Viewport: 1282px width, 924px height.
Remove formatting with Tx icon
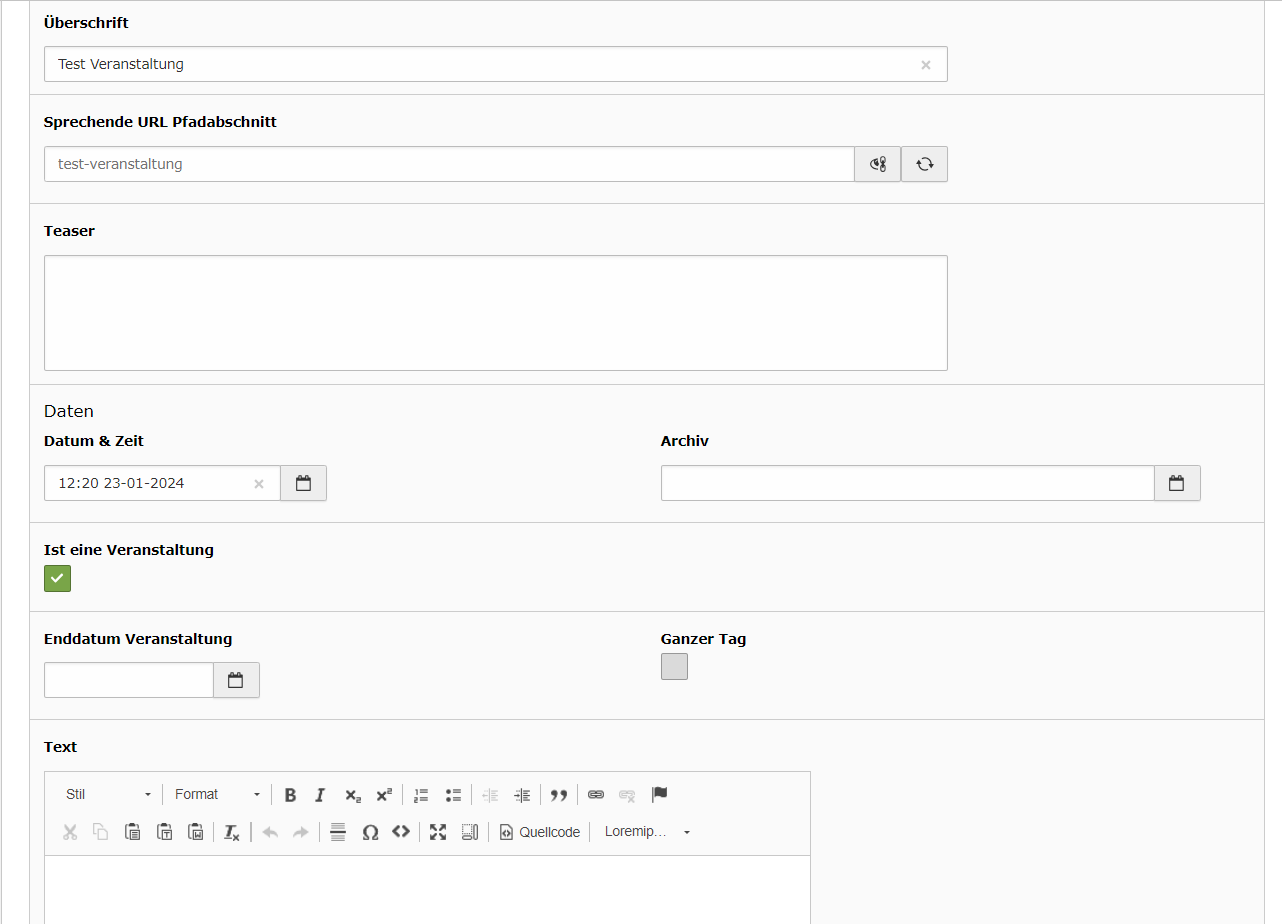click(232, 832)
